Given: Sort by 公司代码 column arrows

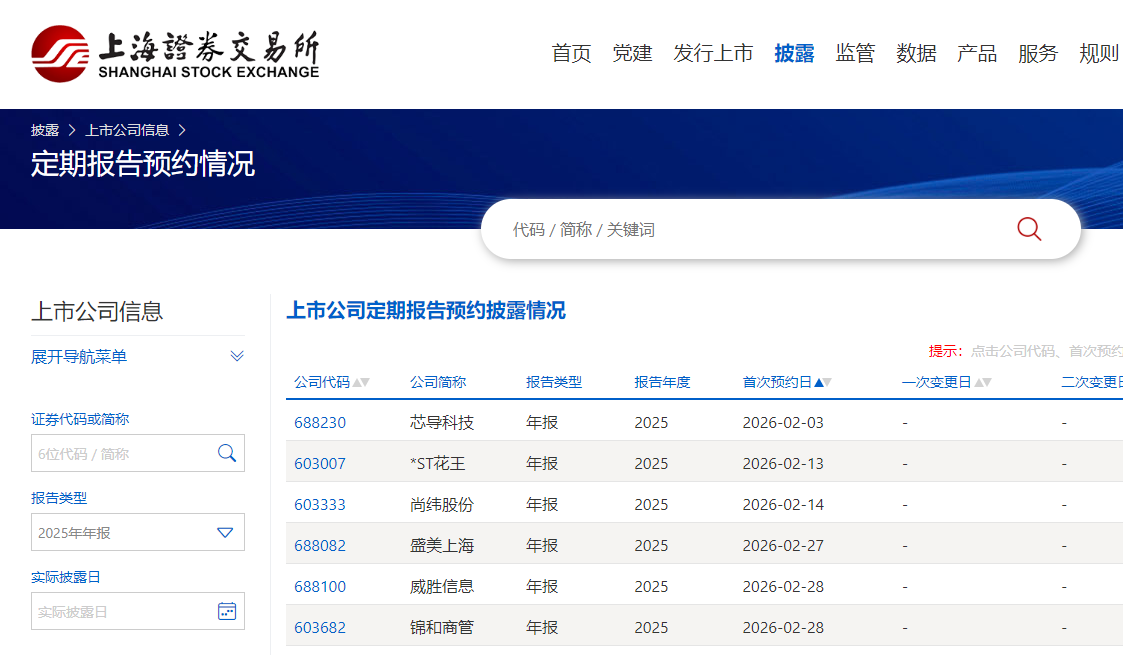Looking at the screenshot, I should (361, 382).
